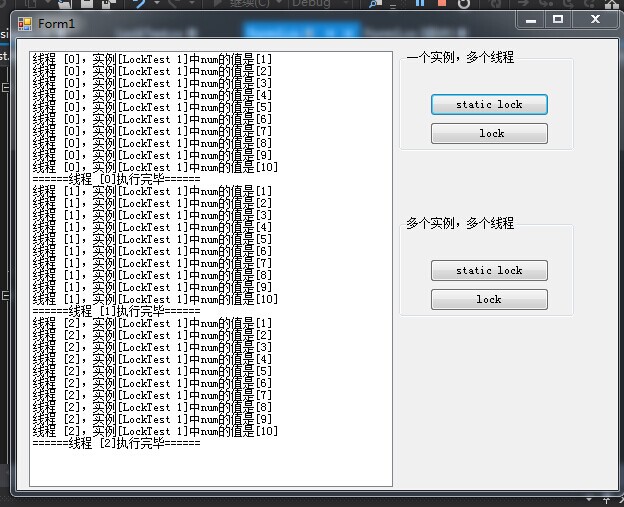Click the blue Pause debugging icon in Visual Studio
Screen dimensions: 624x507
[x=420, y=3]
